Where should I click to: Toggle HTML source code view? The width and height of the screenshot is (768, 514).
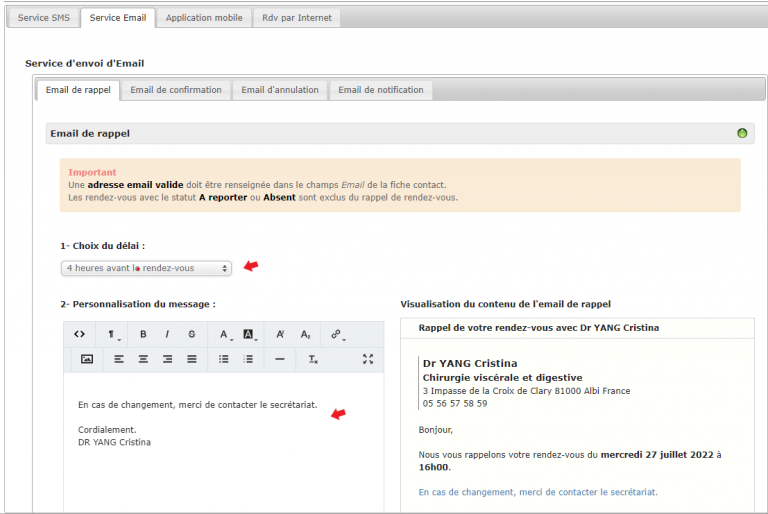pyautogui.click(x=79, y=334)
